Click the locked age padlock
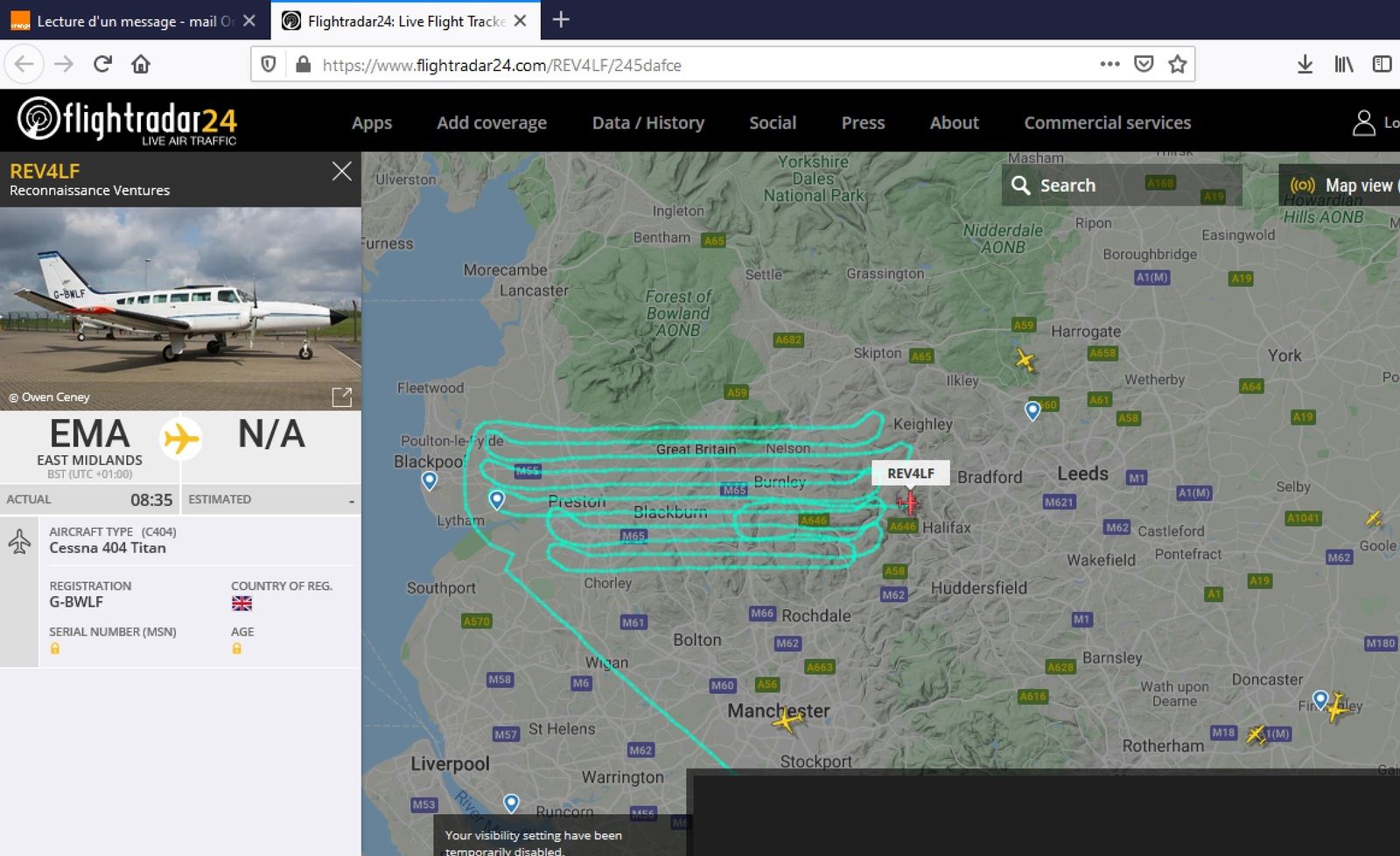 [236, 649]
